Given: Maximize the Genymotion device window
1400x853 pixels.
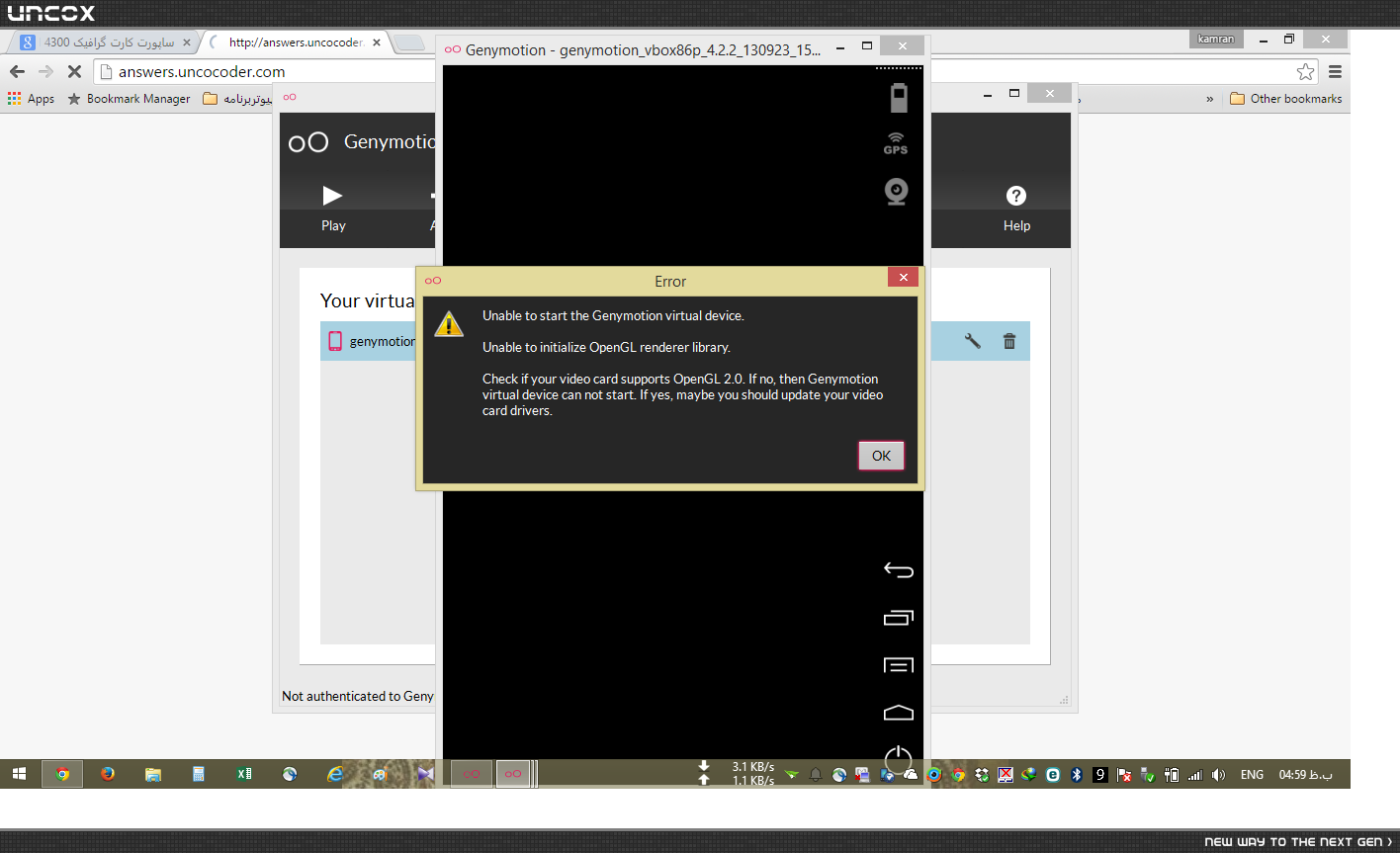Looking at the screenshot, I should [x=867, y=46].
